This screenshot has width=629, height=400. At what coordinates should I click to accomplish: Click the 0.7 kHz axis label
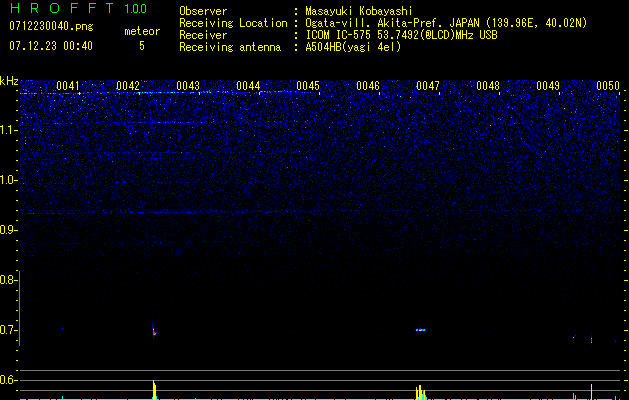coord(9,330)
